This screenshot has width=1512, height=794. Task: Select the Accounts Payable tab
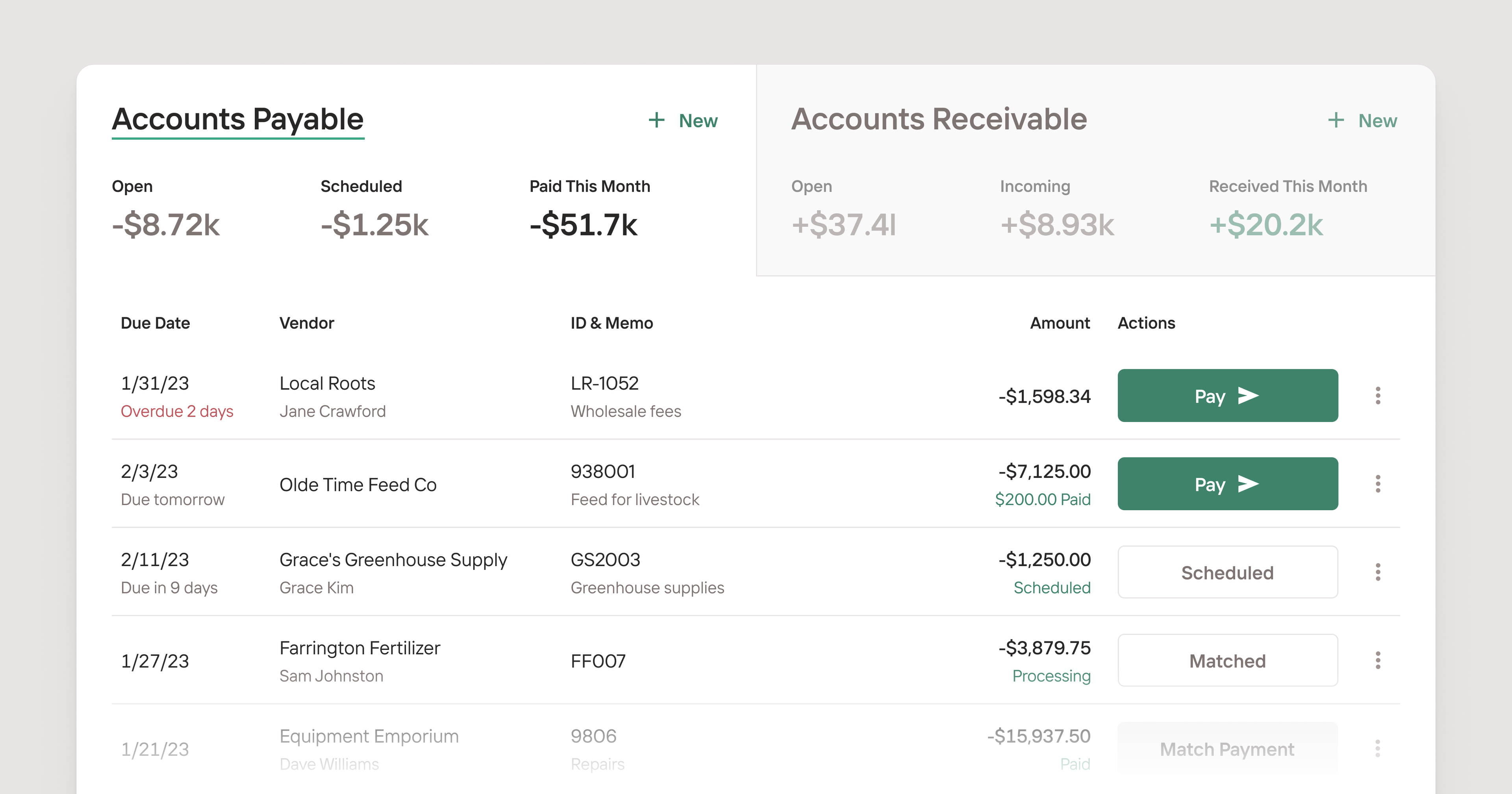(238, 119)
